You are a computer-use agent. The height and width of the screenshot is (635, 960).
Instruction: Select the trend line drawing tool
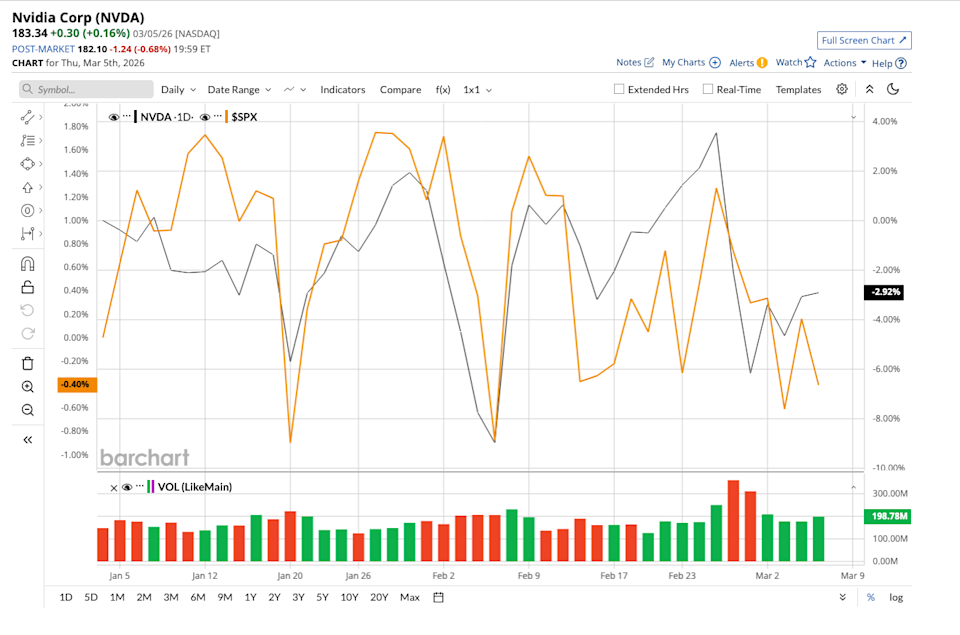click(27, 117)
